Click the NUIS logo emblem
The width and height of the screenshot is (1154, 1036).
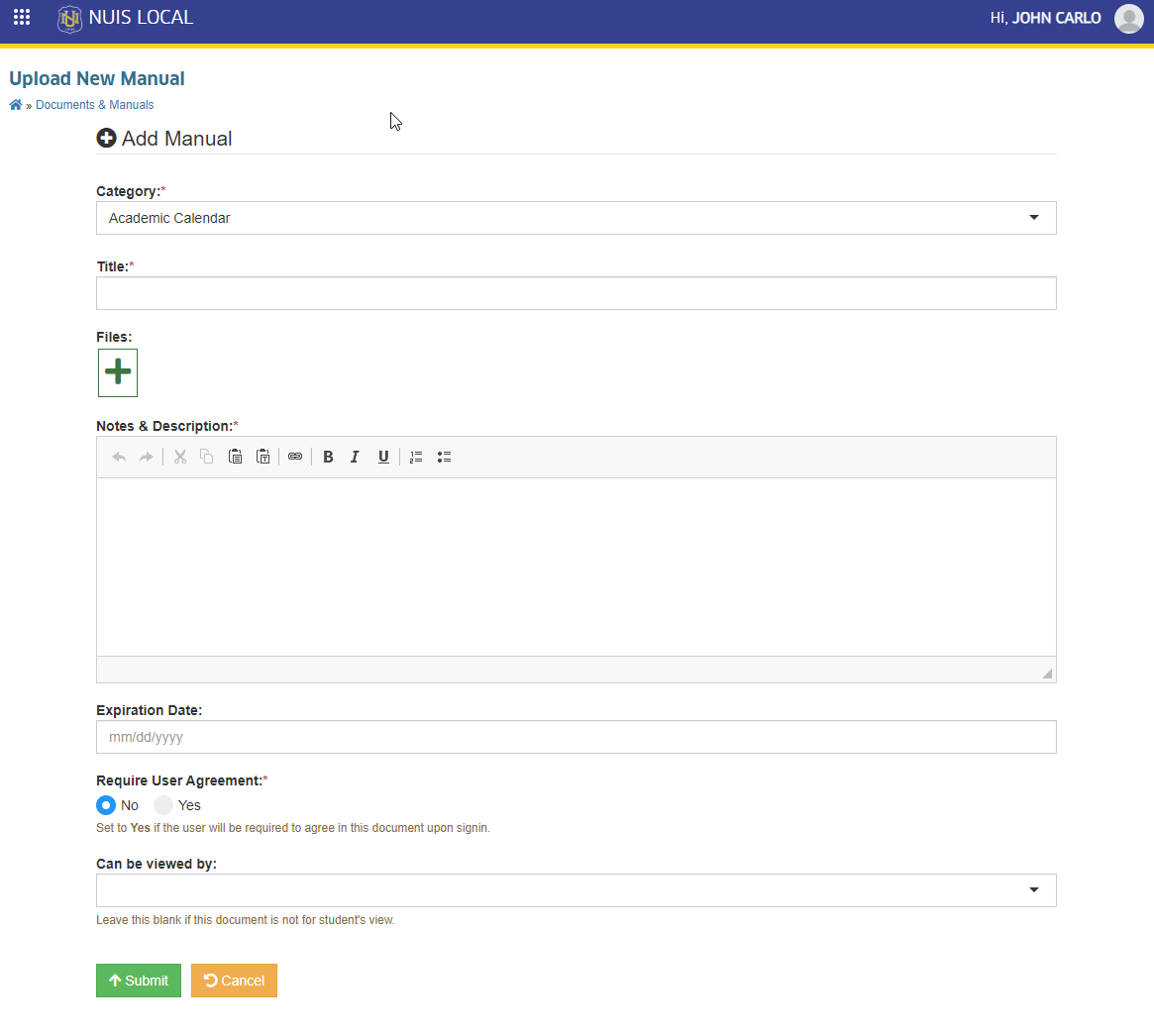pyautogui.click(x=69, y=19)
